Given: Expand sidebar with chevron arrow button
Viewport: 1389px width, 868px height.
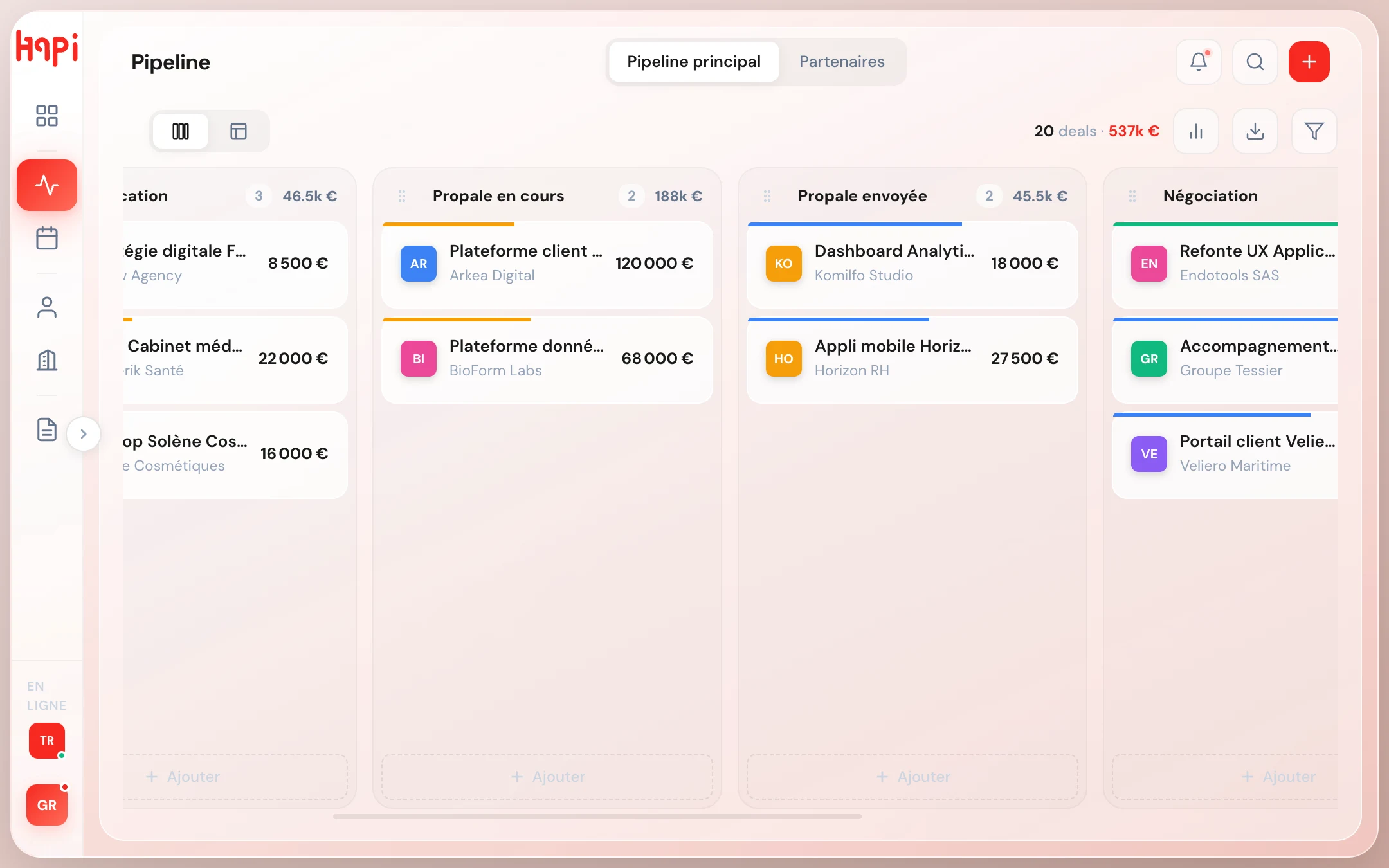Looking at the screenshot, I should (x=84, y=434).
